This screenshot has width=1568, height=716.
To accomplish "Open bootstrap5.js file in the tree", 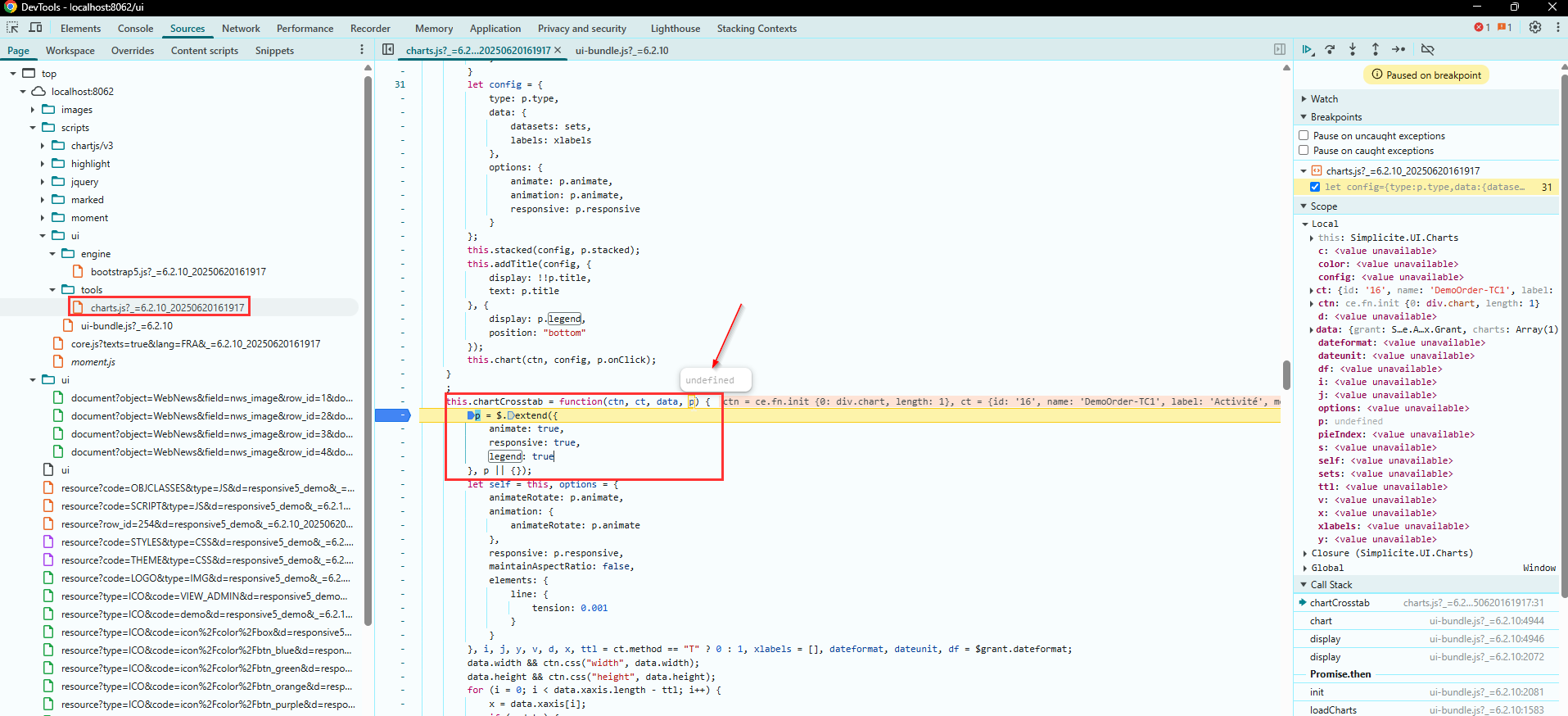I will click(178, 271).
